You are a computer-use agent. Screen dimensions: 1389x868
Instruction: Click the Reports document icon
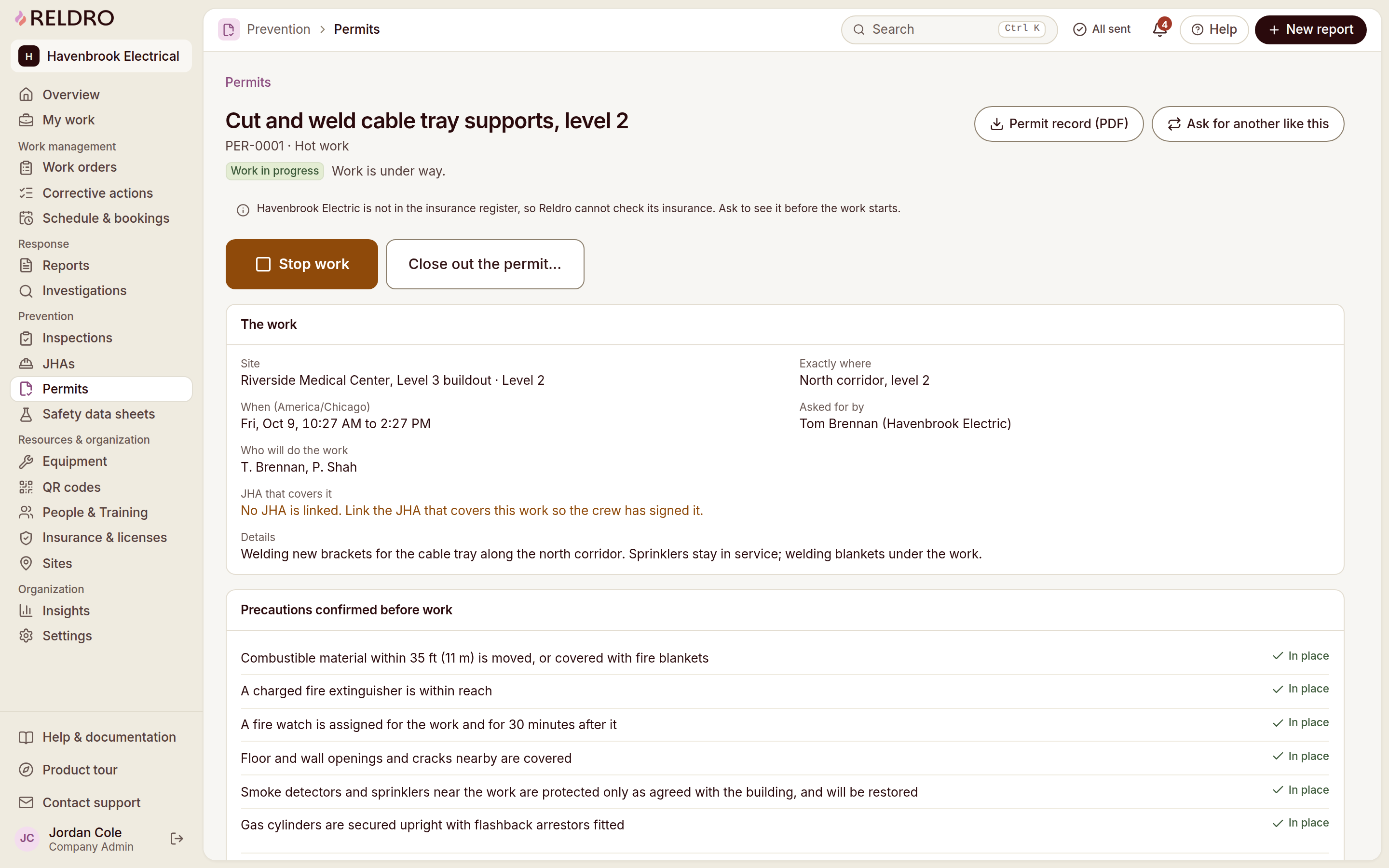pyautogui.click(x=26, y=265)
